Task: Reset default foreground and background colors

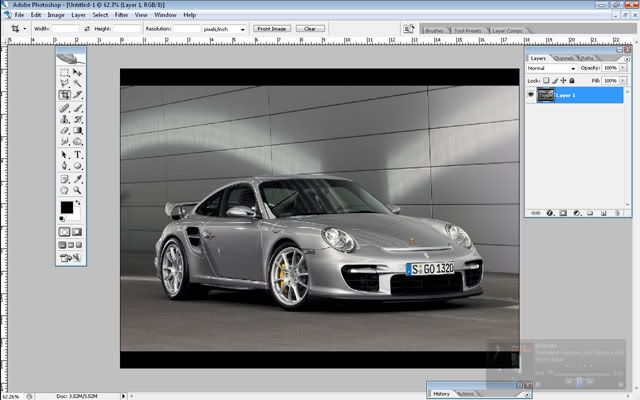Action: click(x=62, y=219)
